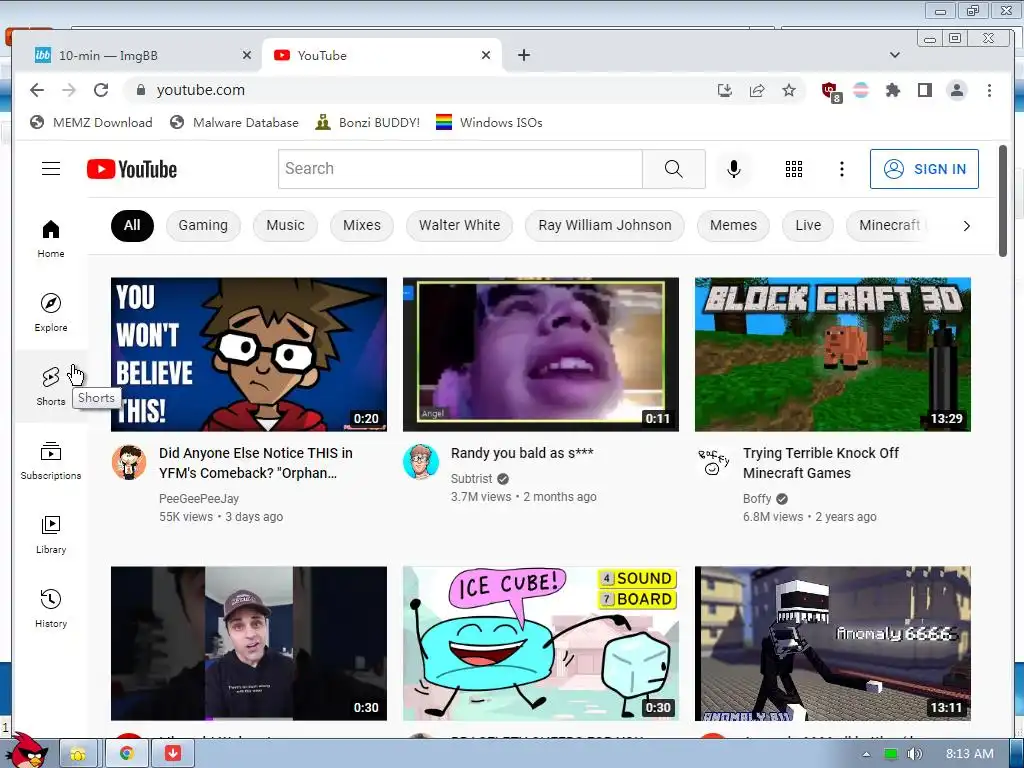Click the striped round extension icon

pyautogui.click(x=861, y=90)
